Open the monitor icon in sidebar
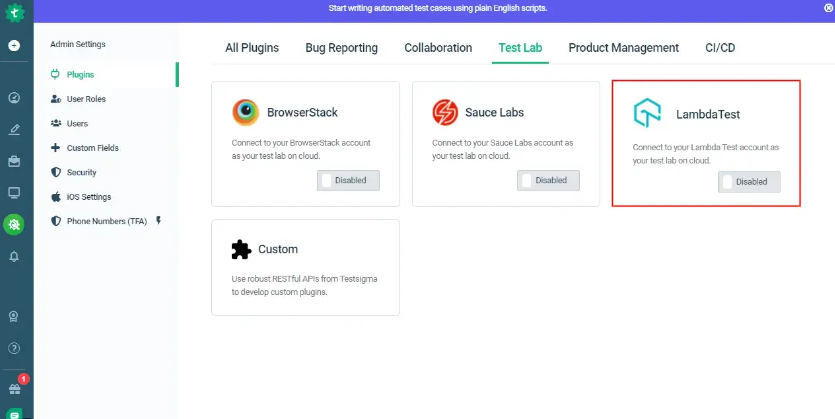This screenshot has height=419, width=835. pyautogui.click(x=14, y=193)
